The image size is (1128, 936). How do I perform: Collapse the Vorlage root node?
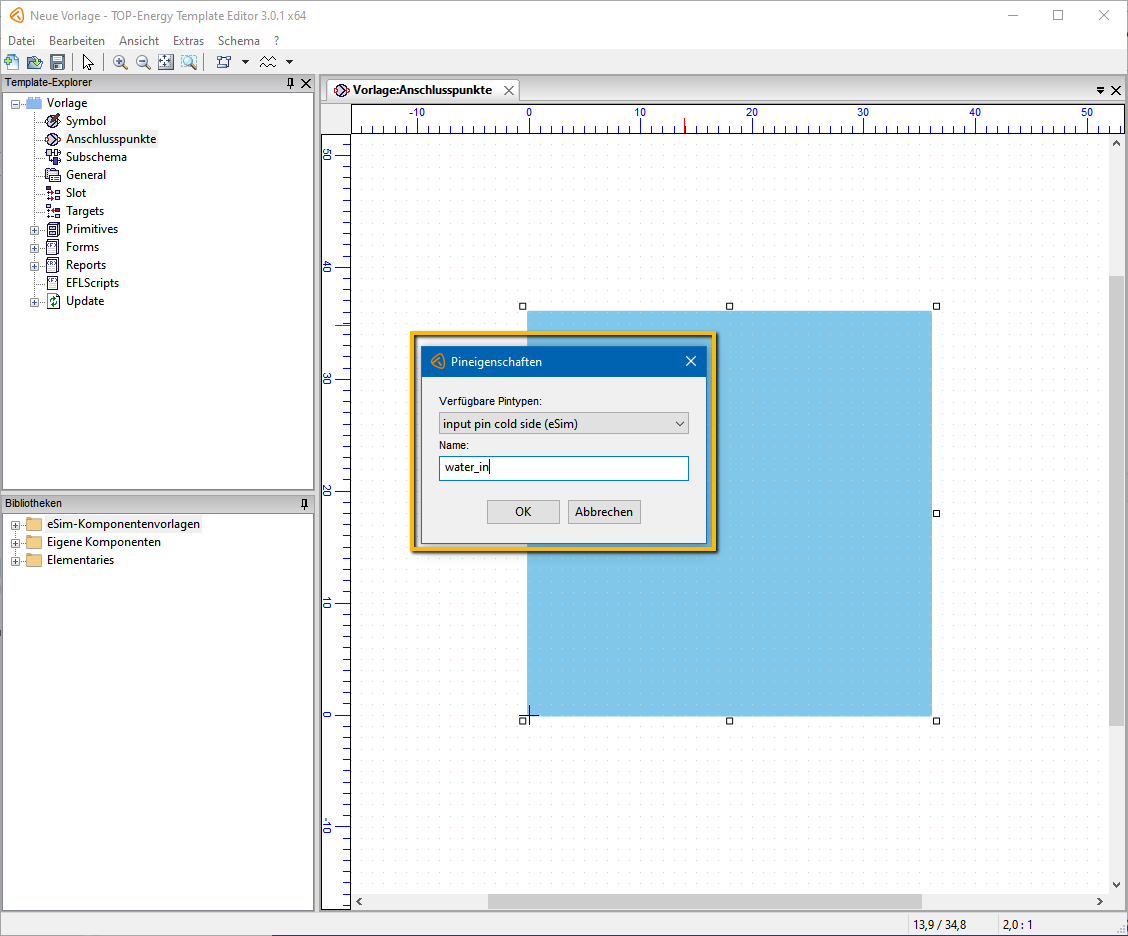(15, 104)
